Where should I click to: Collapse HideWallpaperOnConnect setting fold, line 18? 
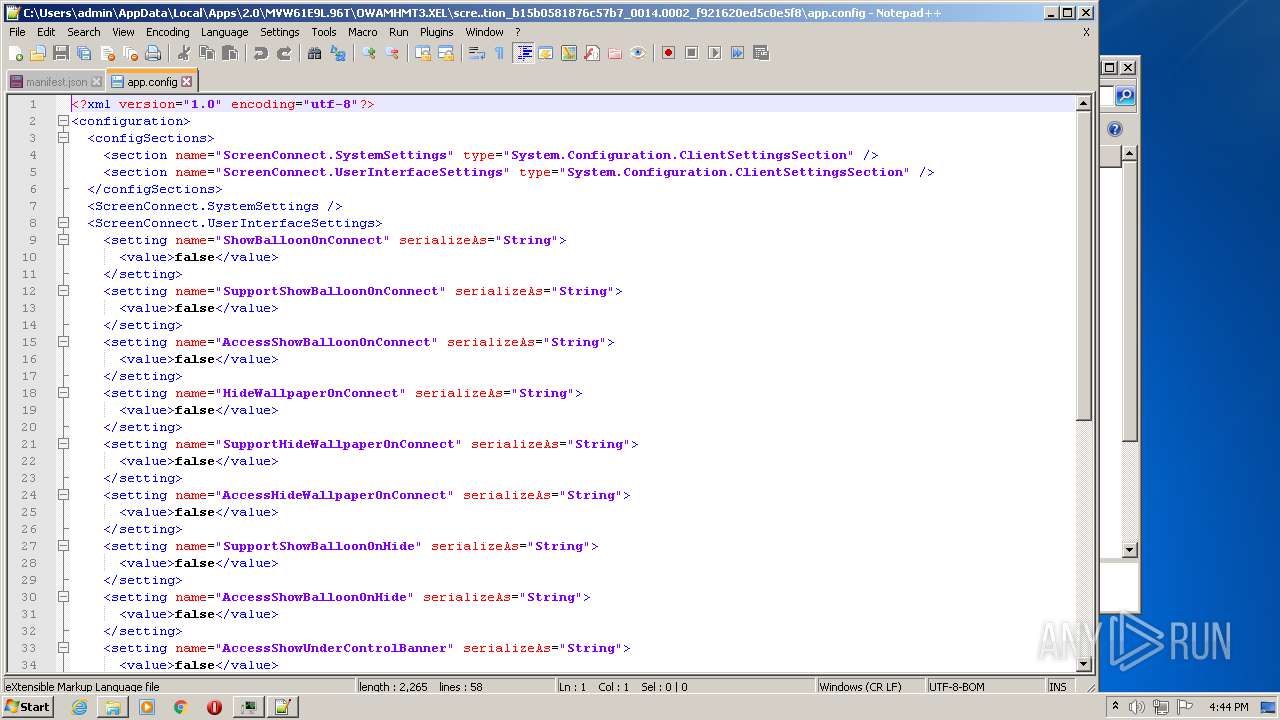(x=63, y=393)
